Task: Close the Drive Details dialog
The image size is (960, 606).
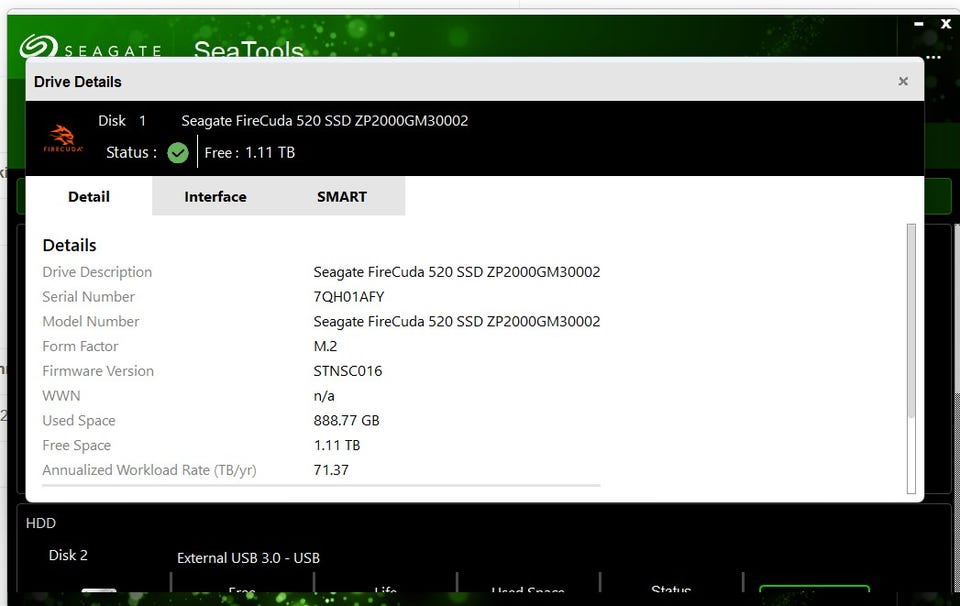Action: (x=902, y=81)
